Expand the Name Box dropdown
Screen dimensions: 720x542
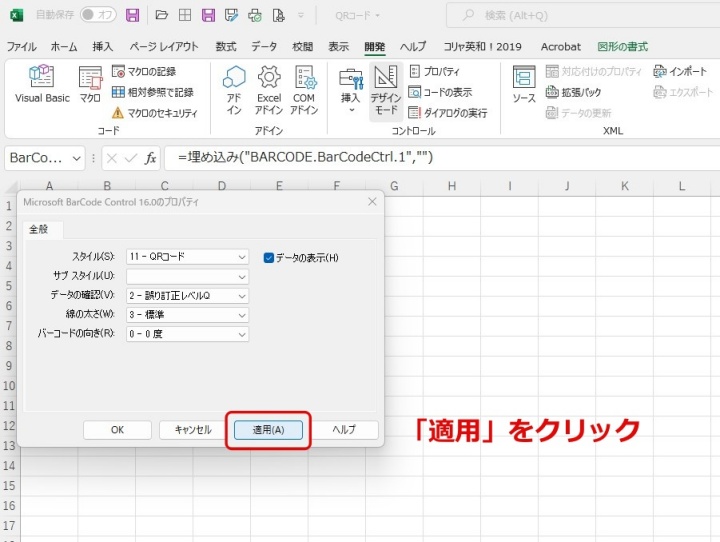tap(76, 158)
